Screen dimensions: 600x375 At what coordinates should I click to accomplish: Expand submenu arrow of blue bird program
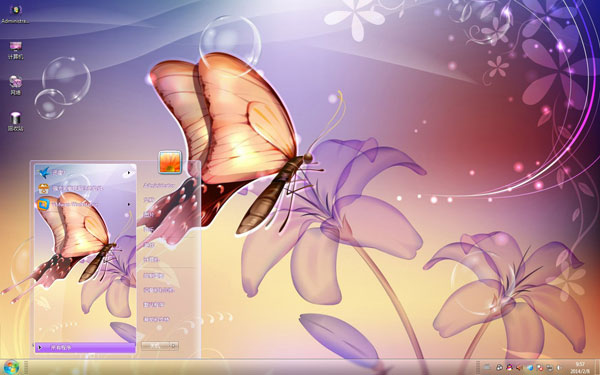[x=129, y=173]
